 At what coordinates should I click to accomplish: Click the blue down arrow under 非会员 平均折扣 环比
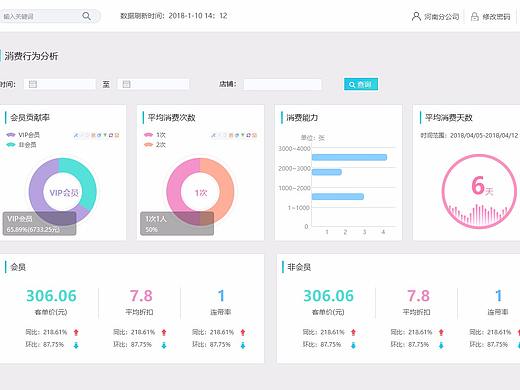[x=441, y=345]
